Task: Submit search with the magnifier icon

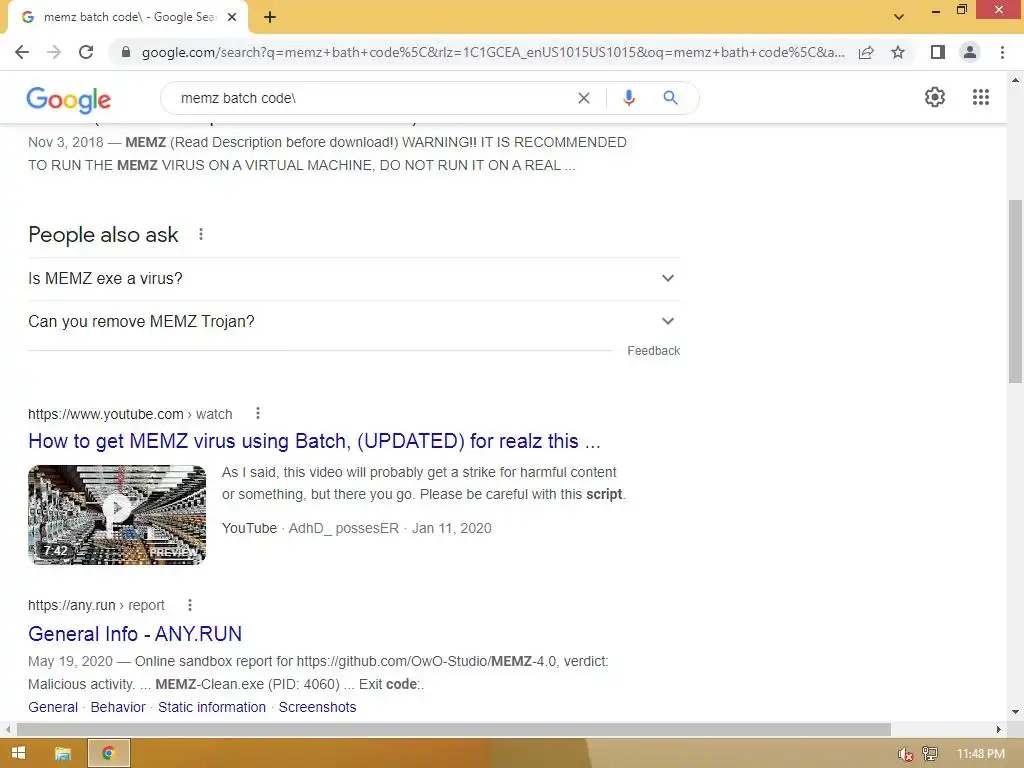Action: (670, 98)
